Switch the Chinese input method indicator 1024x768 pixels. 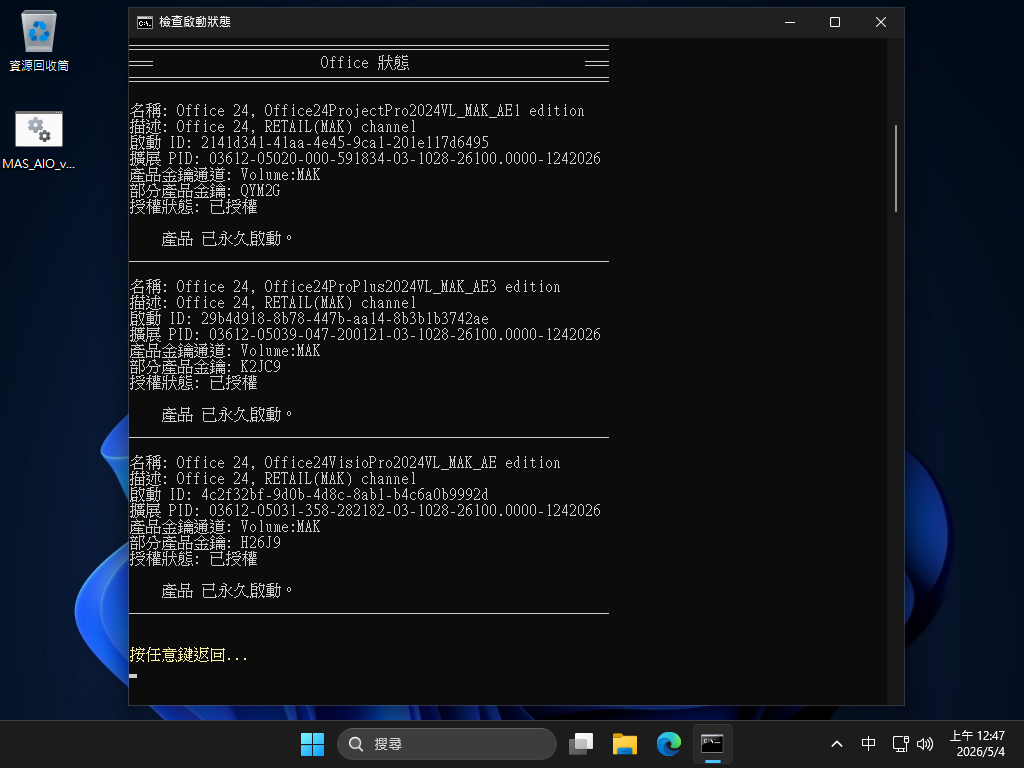click(868, 744)
